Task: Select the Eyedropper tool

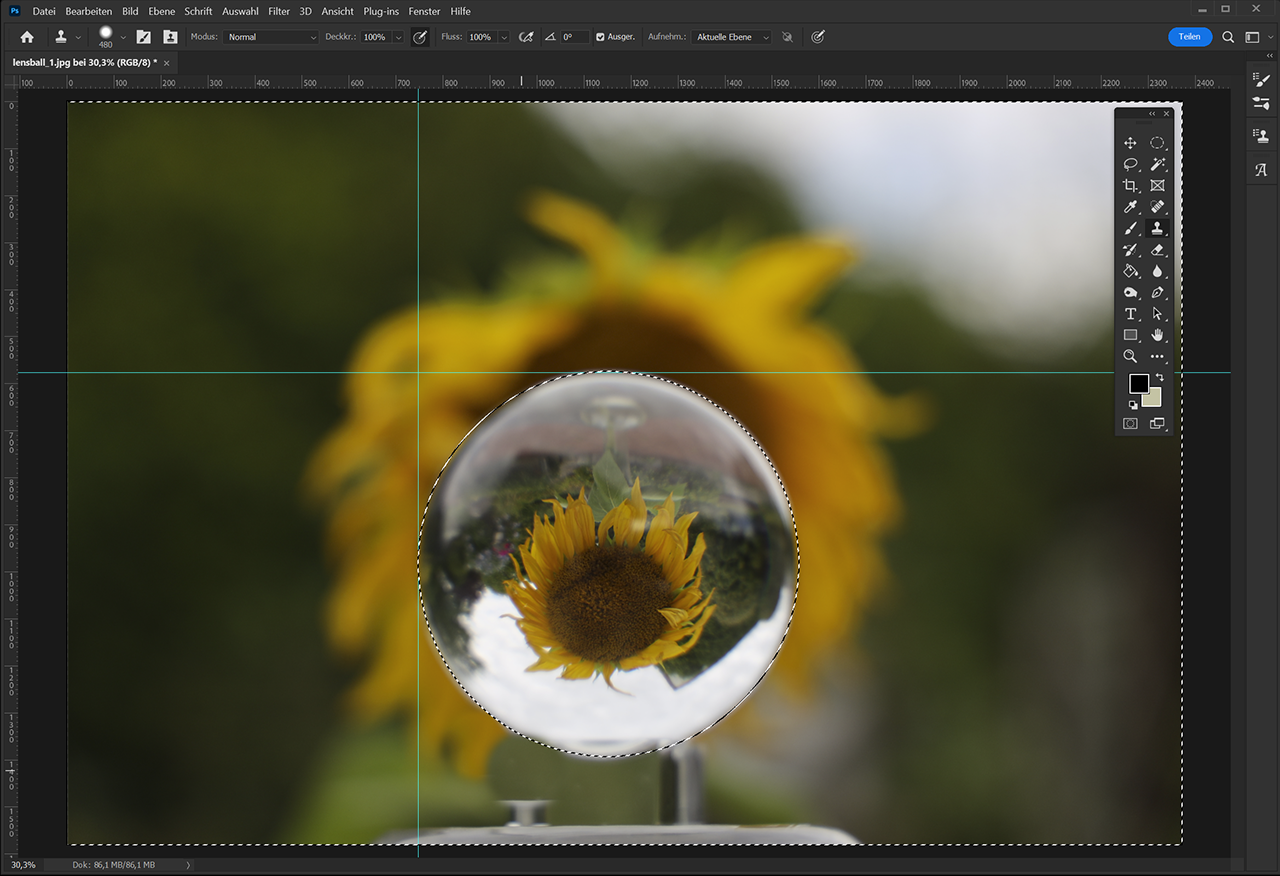Action: click(1130, 207)
